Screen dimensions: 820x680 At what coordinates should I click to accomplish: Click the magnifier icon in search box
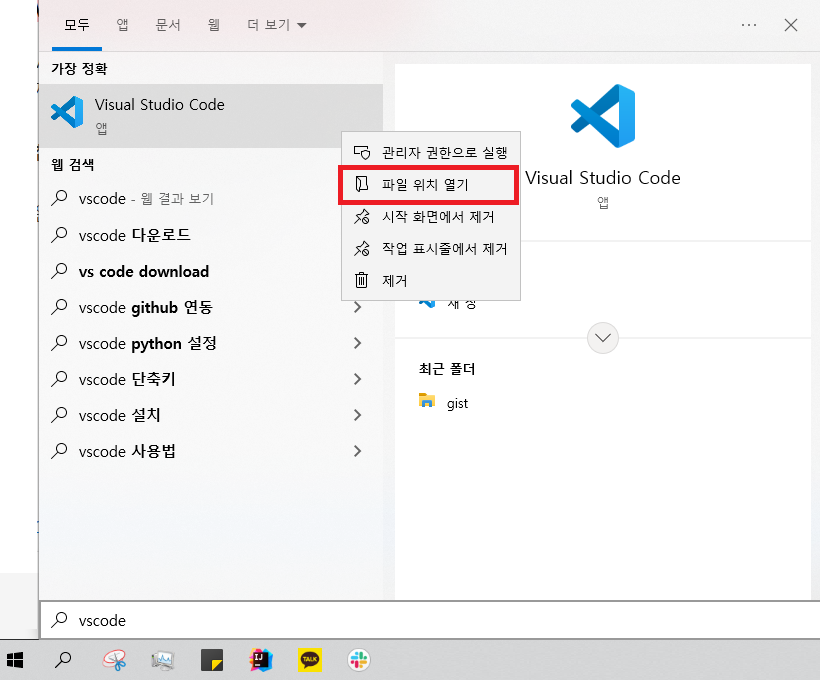pos(60,620)
